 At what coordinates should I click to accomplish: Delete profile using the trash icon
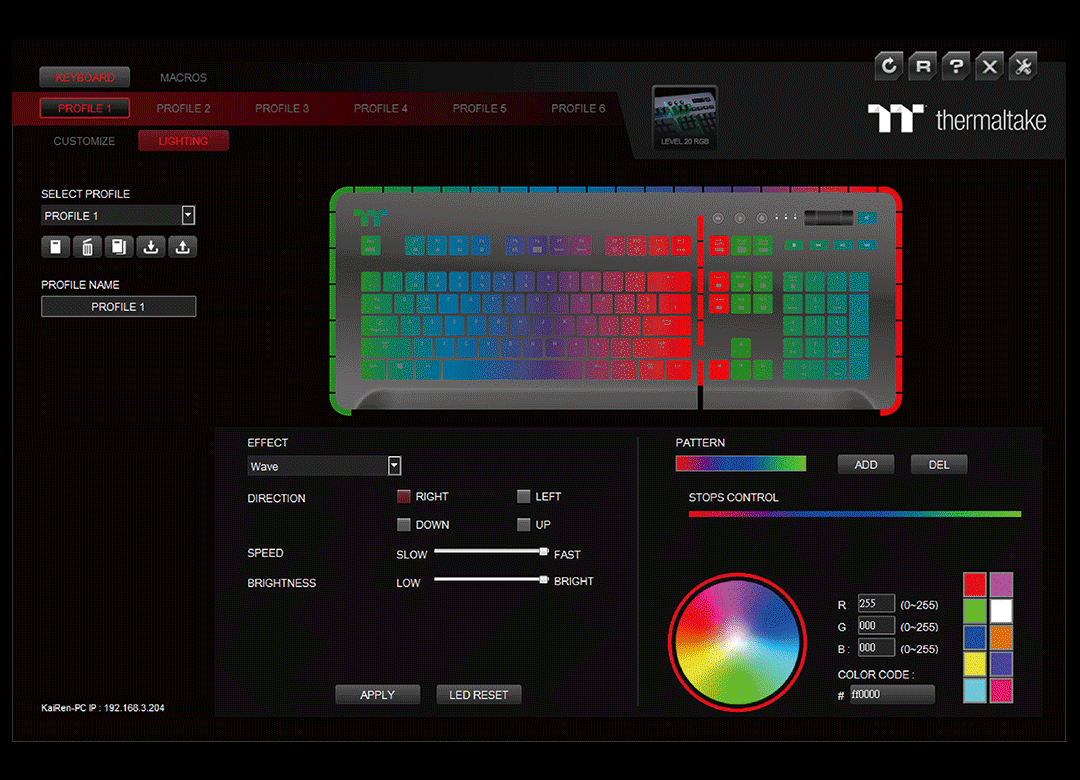[87, 247]
